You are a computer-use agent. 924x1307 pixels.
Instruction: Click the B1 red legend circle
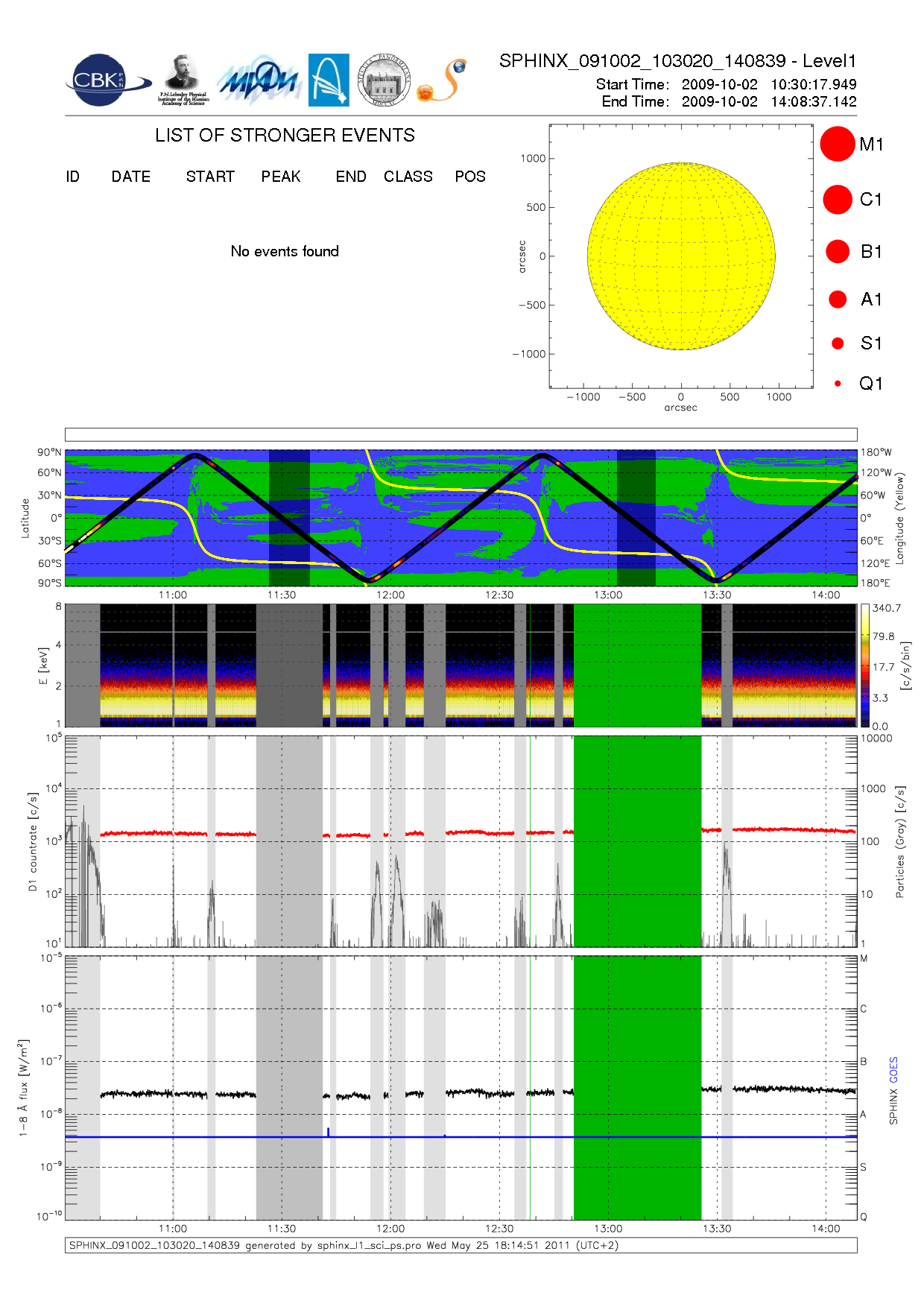tap(838, 251)
